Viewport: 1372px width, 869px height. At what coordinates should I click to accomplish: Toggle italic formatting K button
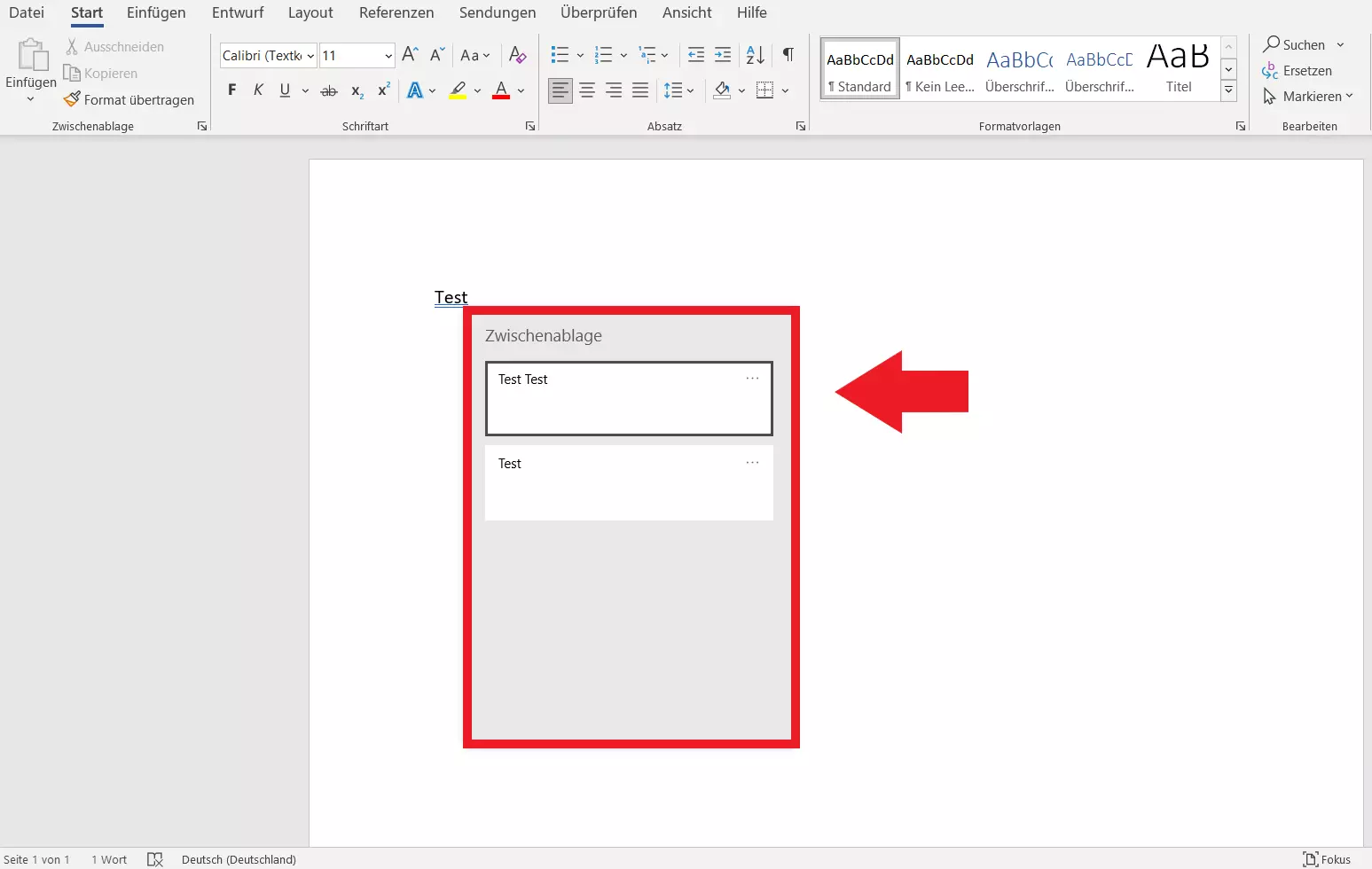click(x=258, y=90)
